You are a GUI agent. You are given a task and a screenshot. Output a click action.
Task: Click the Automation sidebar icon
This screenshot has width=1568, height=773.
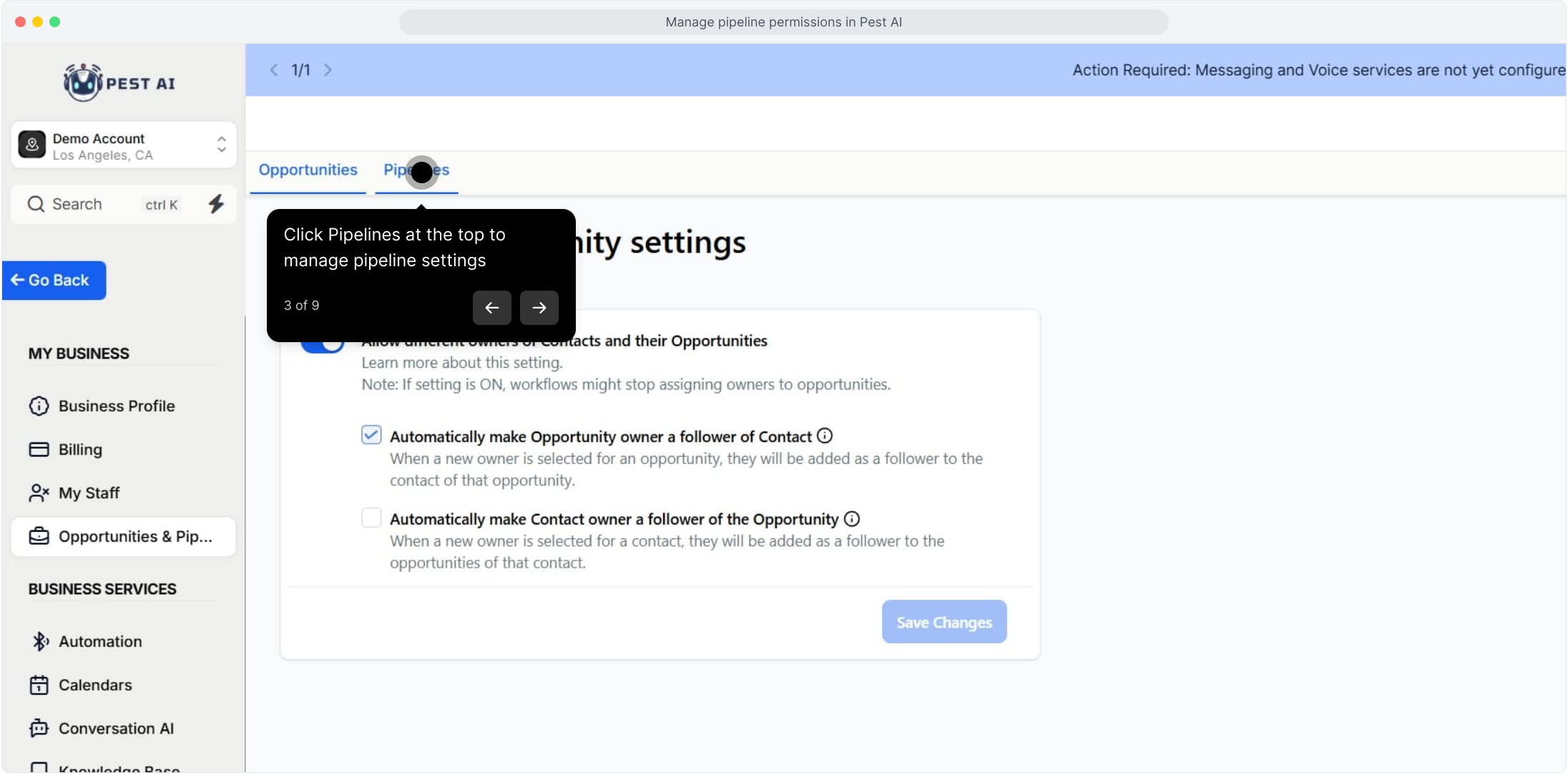pyautogui.click(x=39, y=641)
